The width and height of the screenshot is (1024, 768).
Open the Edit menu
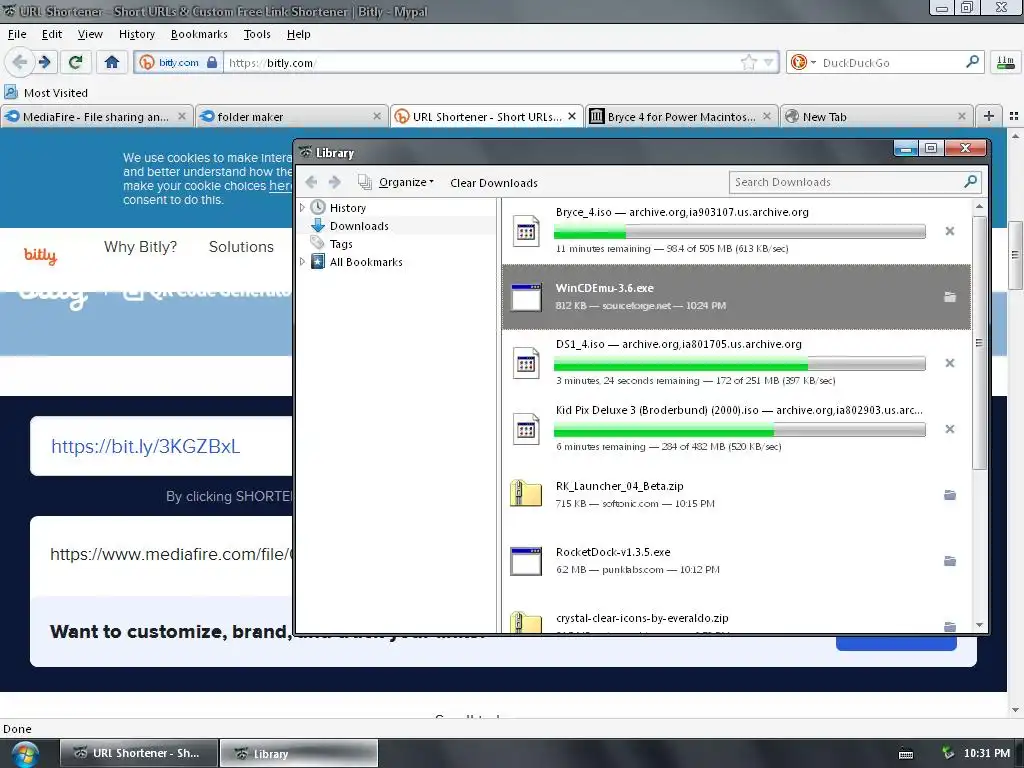click(x=52, y=34)
